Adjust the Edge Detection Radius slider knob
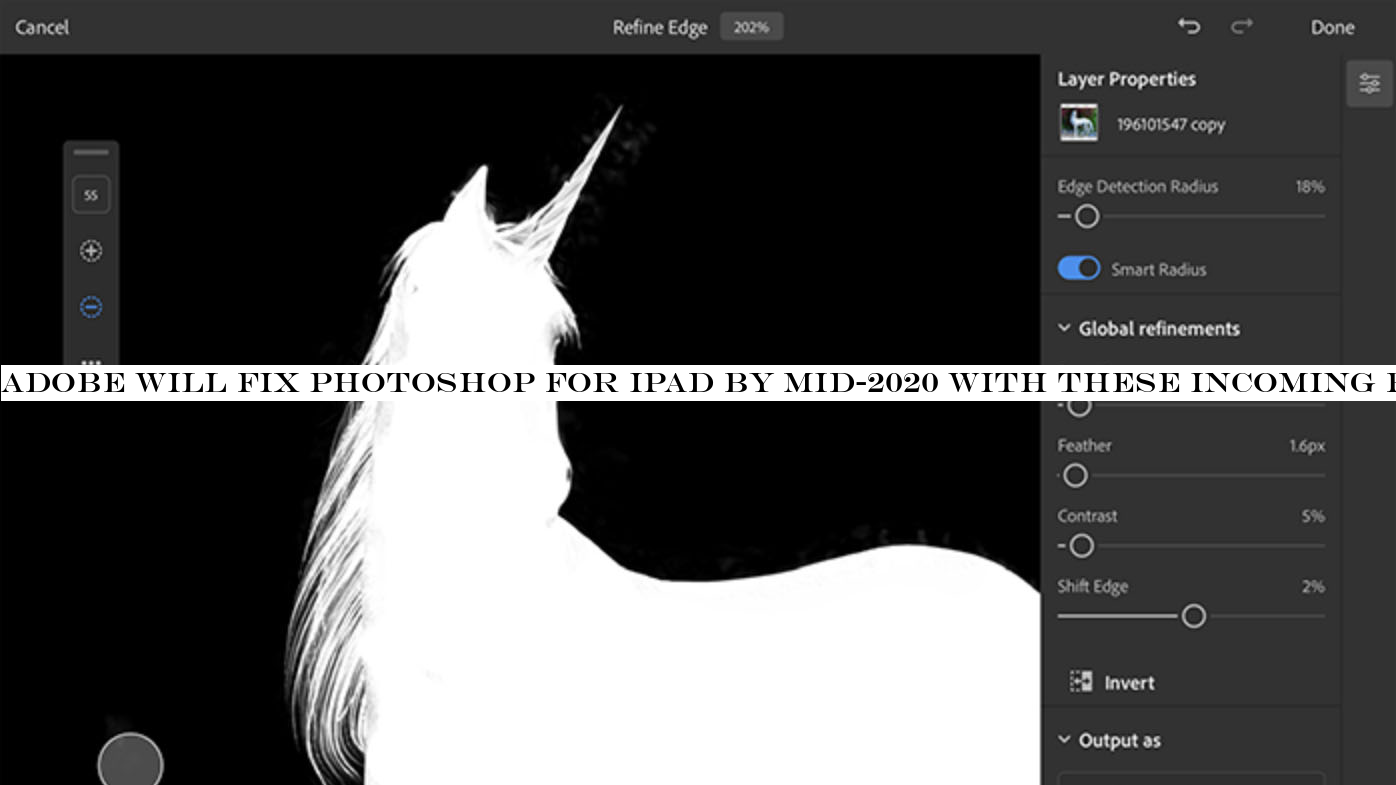Viewport: 1396px width, 785px height. click(x=1087, y=216)
